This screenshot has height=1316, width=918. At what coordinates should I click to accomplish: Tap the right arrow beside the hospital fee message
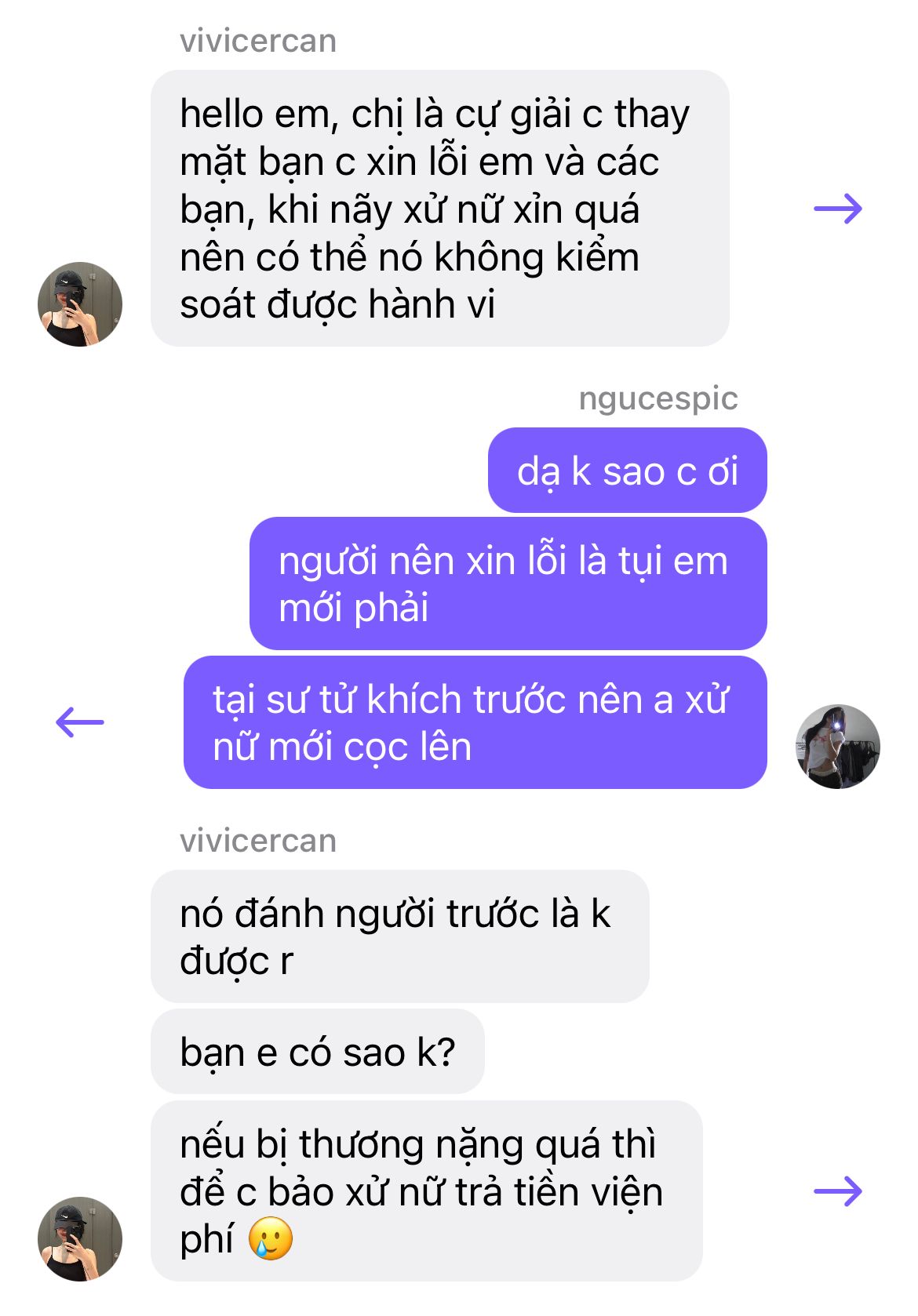tap(838, 1191)
